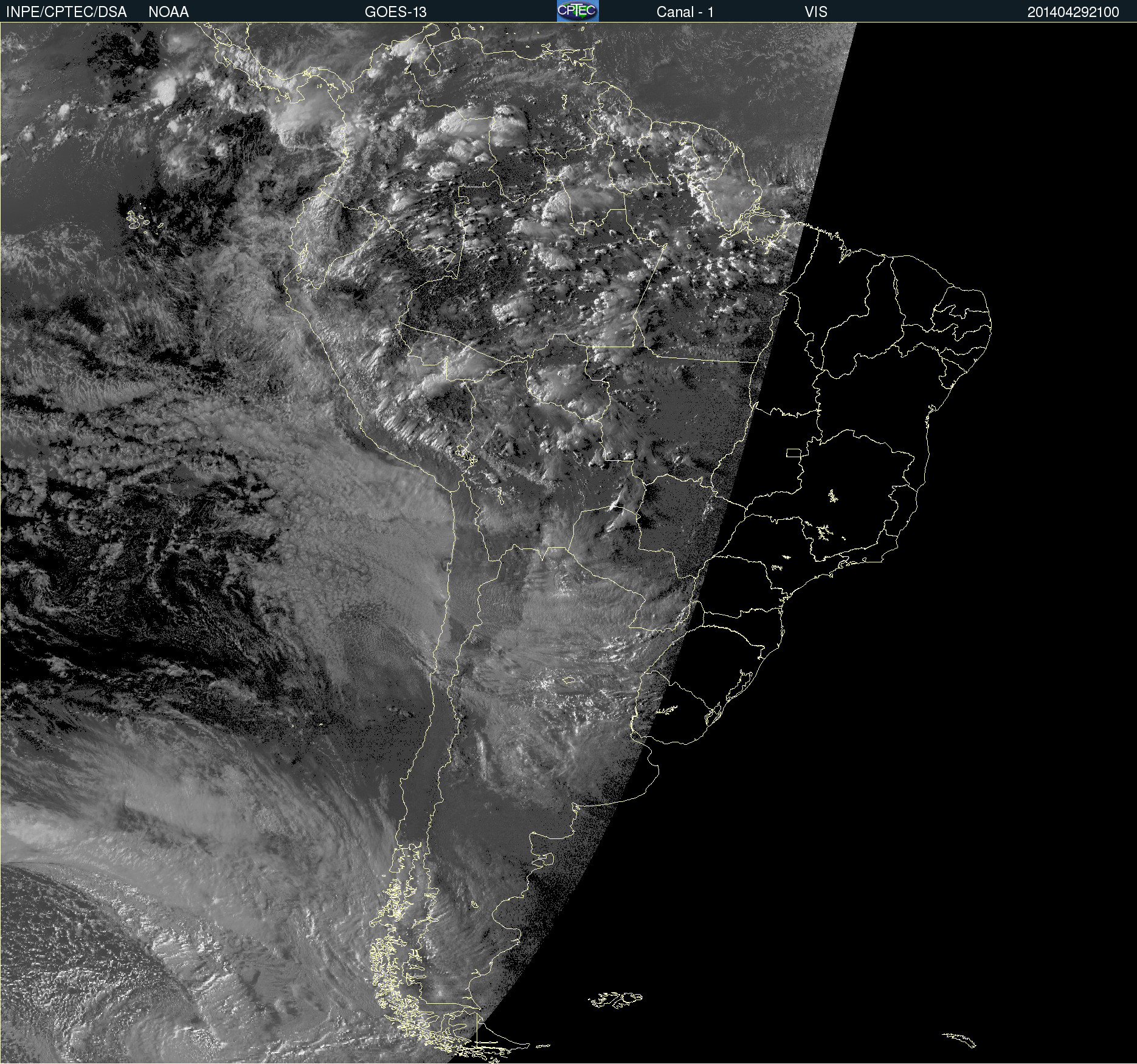Click the CPTEC logo in header

[x=578, y=11]
